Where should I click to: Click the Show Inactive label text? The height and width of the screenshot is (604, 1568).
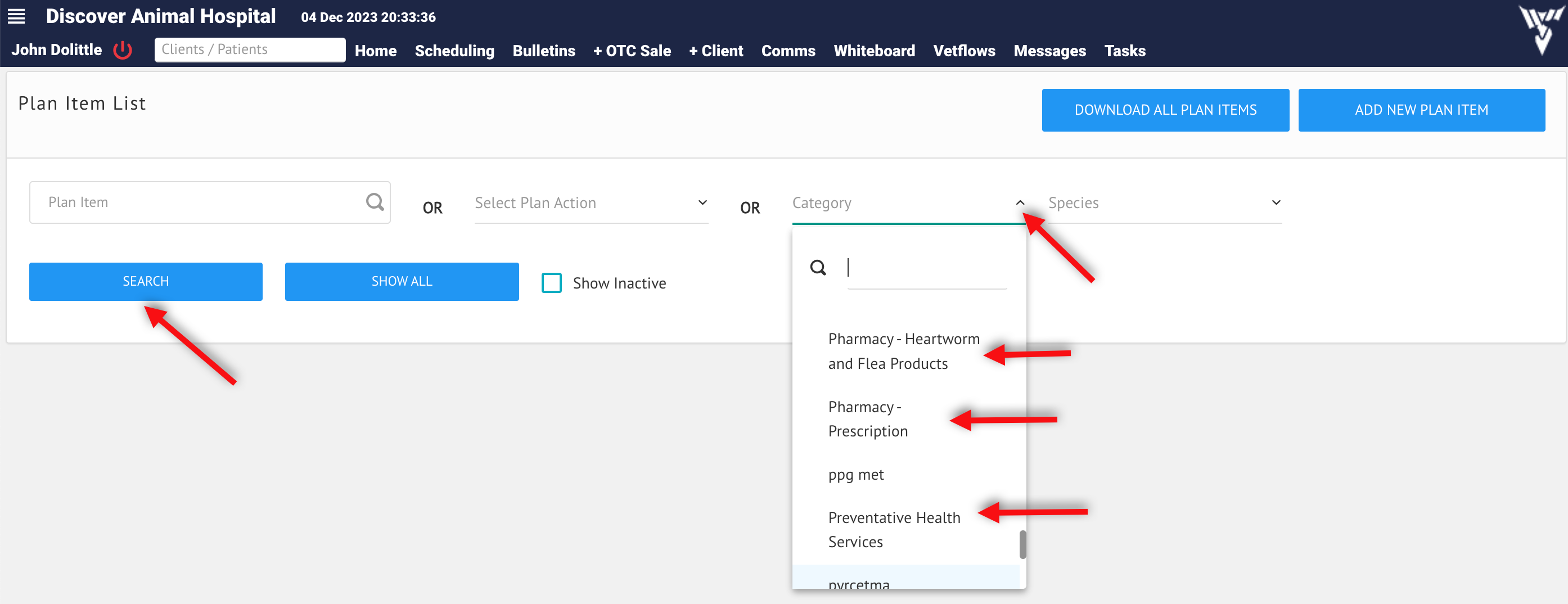(x=619, y=283)
